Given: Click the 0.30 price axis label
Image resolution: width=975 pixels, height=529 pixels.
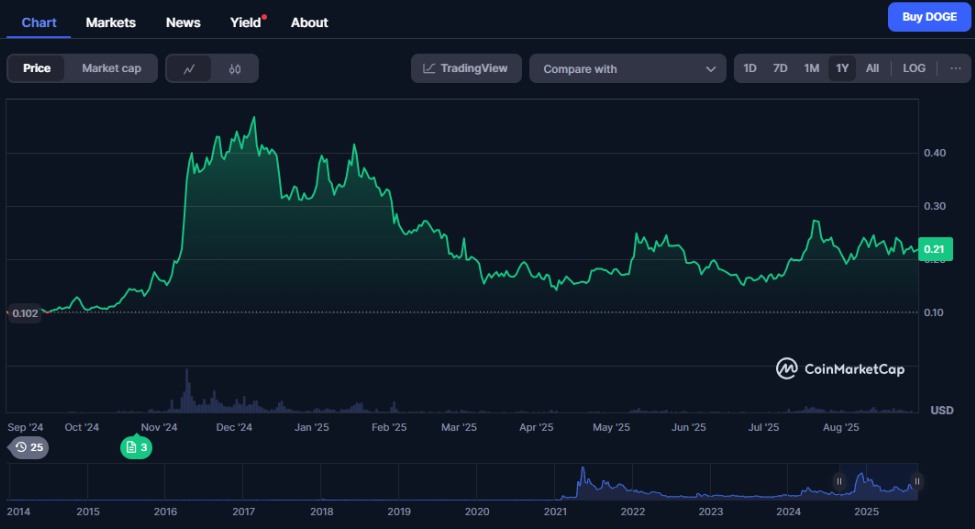Looking at the screenshot, I should [935, 206].
